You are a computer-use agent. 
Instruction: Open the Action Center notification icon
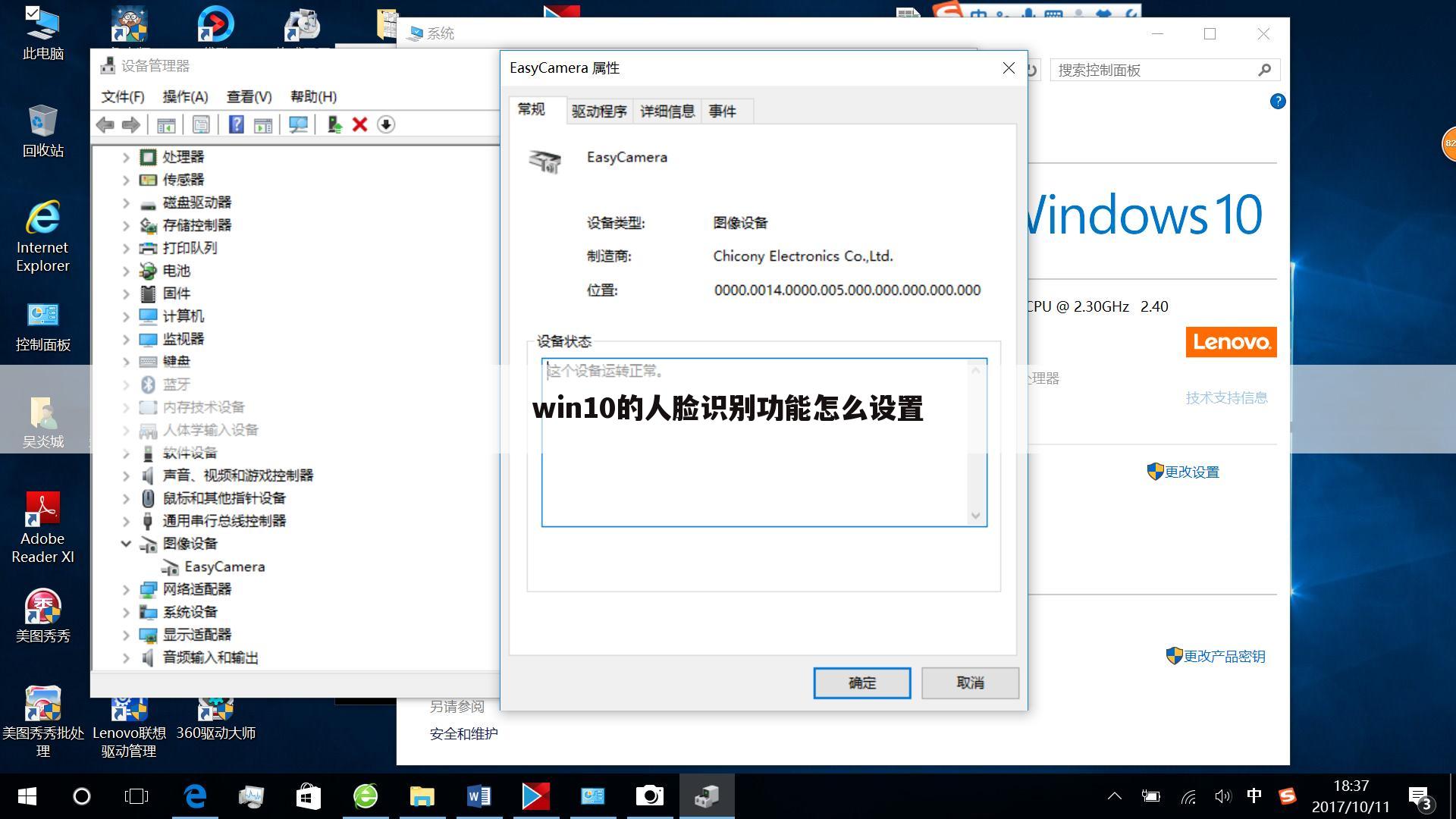click(x=1420, y=798)
